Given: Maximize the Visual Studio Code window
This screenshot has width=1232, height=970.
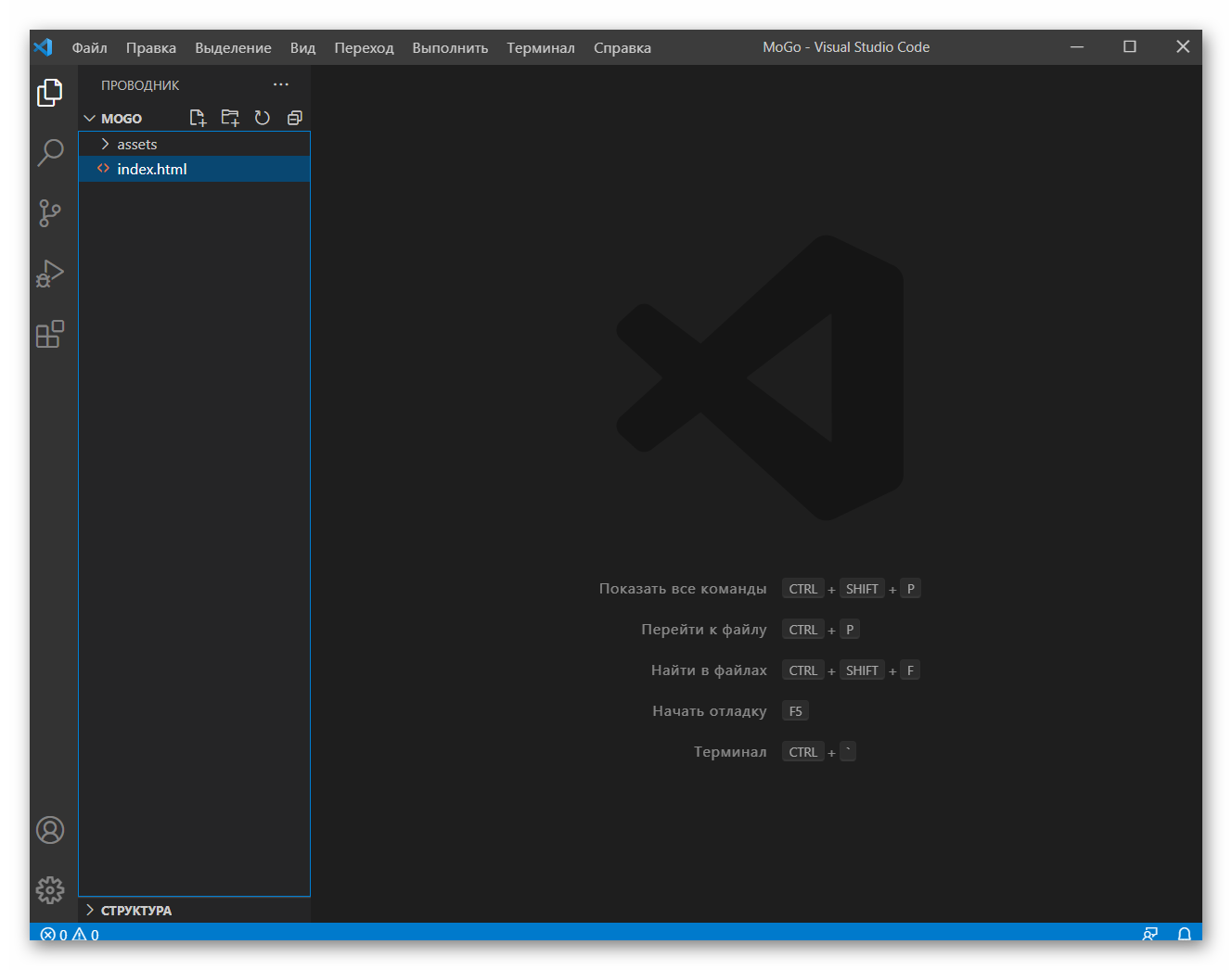Looking at the screenshot, I should [x=1130, y=47].
